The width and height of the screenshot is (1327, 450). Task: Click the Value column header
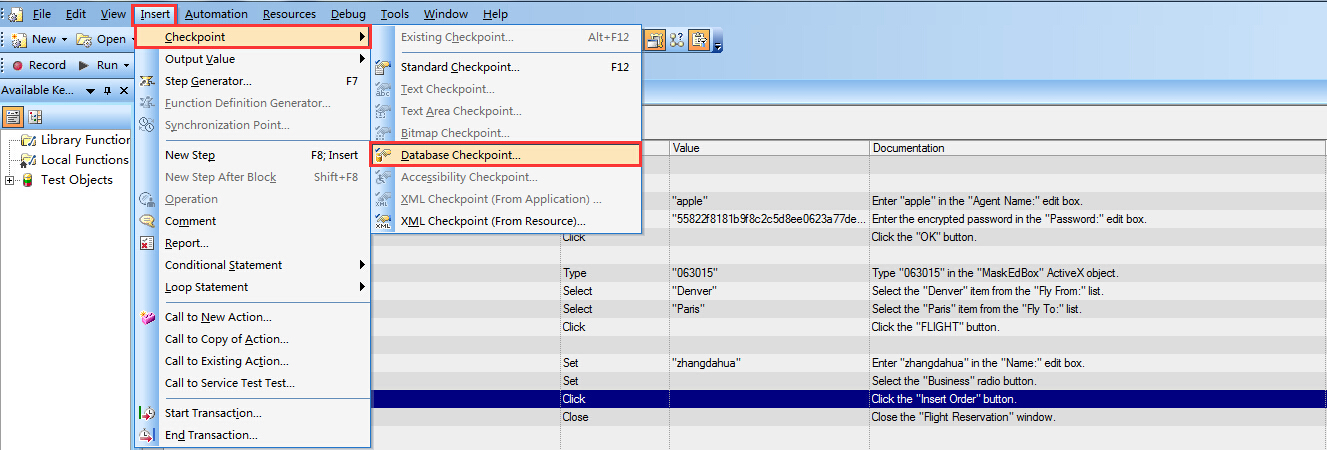(x=769, y=148)
